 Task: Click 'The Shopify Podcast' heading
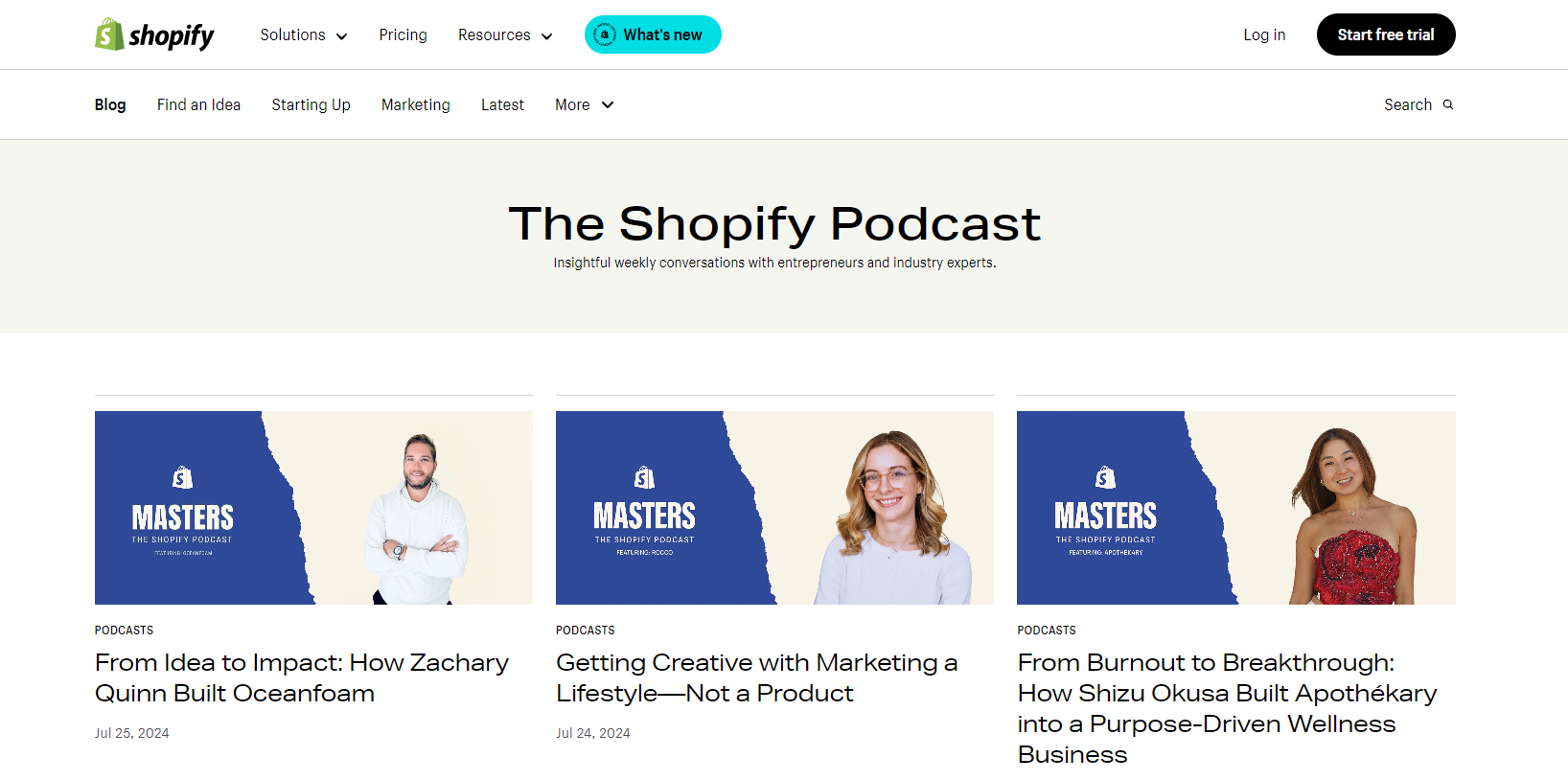774,224
